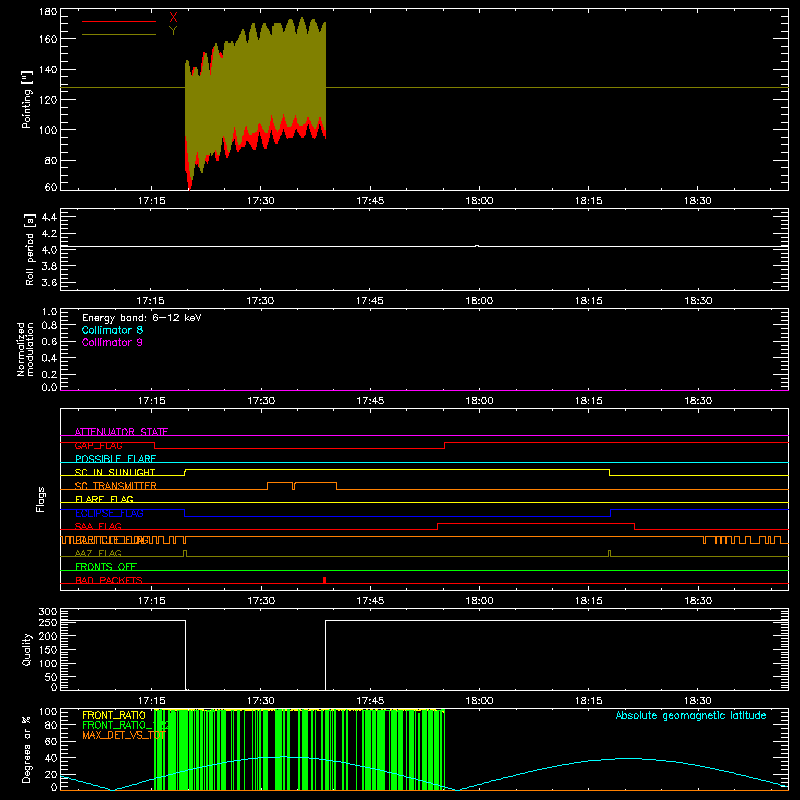Click the A47_FLAG label
800x800 pixels.
[98, 553]
